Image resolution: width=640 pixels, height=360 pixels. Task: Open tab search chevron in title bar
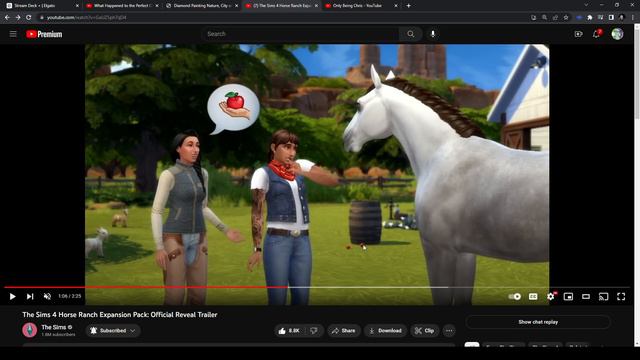(x=586, y=5)
